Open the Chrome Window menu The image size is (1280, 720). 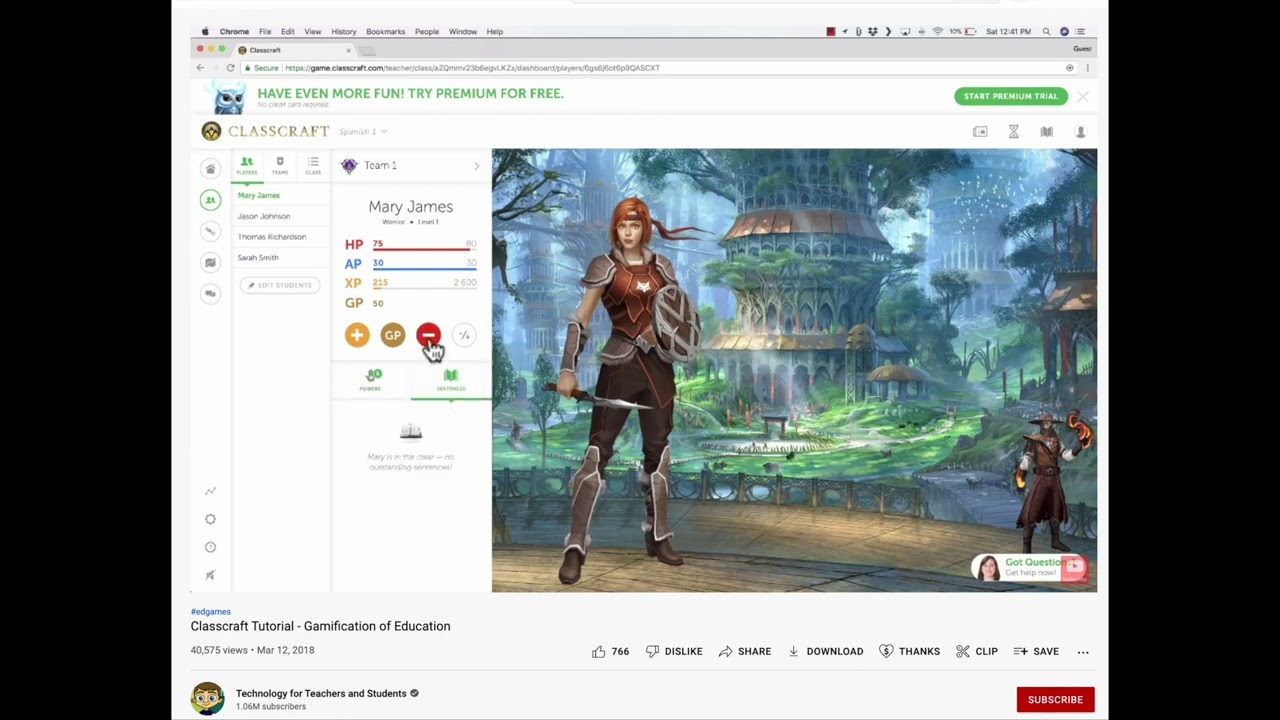(463, 32)
